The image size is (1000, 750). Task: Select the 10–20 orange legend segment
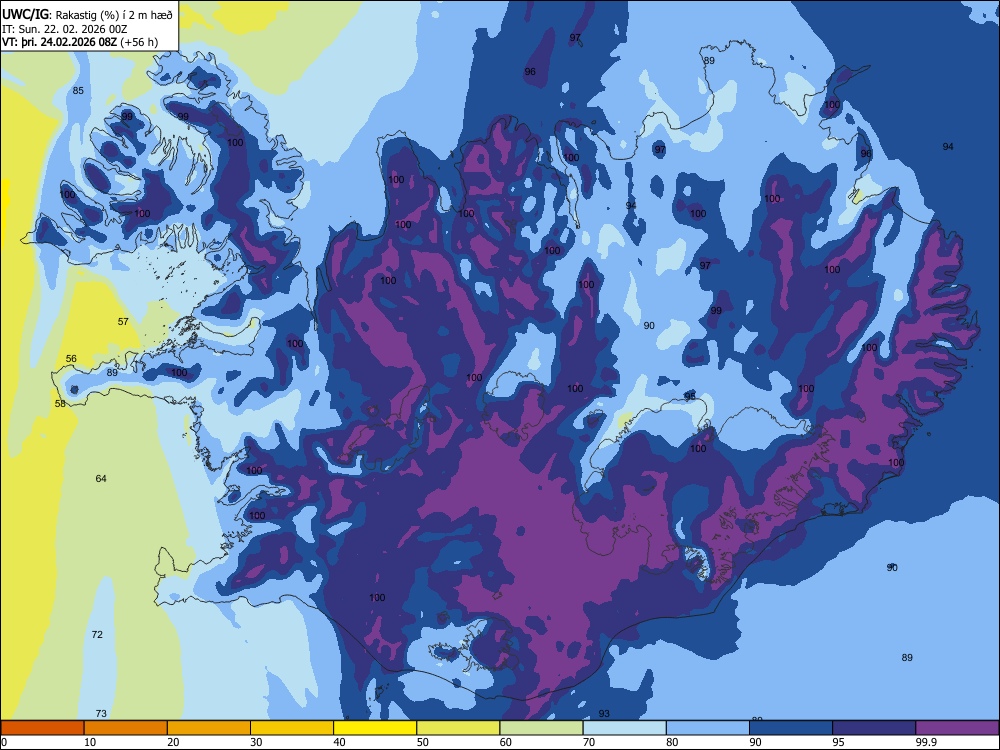[126, 728]
